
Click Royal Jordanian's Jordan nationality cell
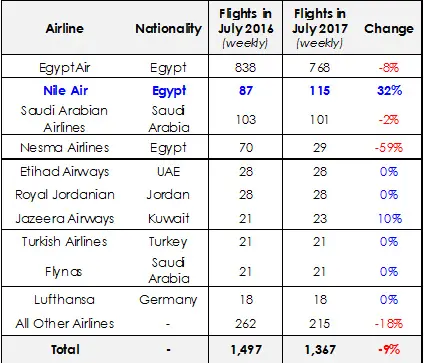tap(168, 195)
